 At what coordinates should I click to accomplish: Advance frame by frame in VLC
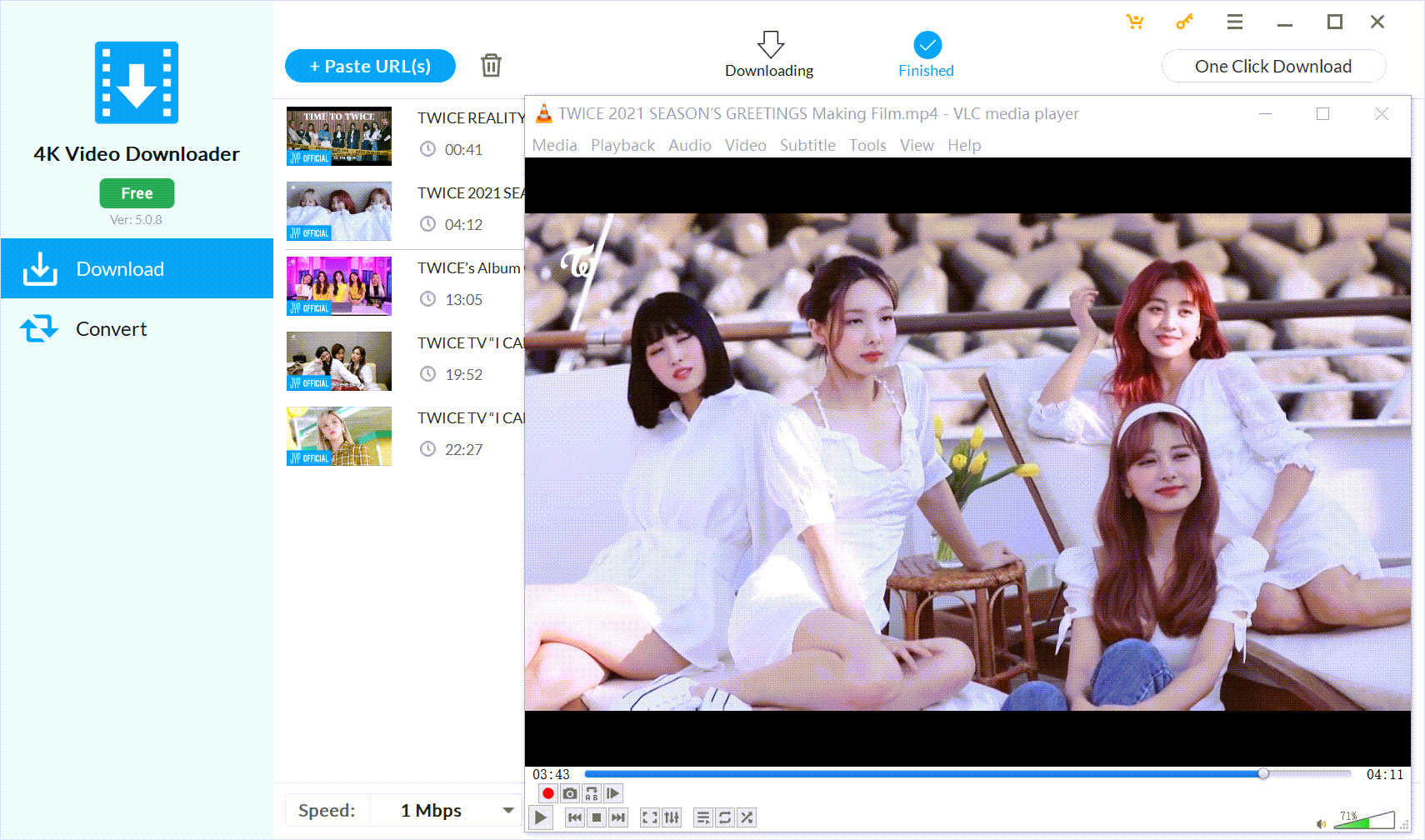[613, 793]
